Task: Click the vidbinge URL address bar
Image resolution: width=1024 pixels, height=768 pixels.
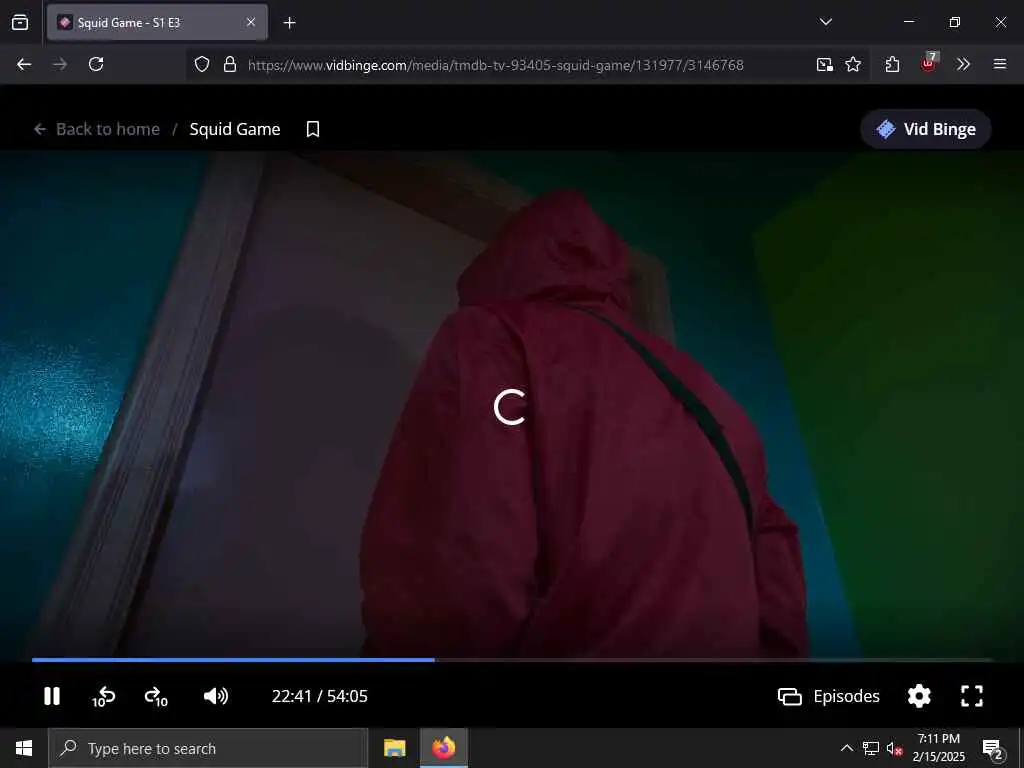Action: tap(496, 65)
